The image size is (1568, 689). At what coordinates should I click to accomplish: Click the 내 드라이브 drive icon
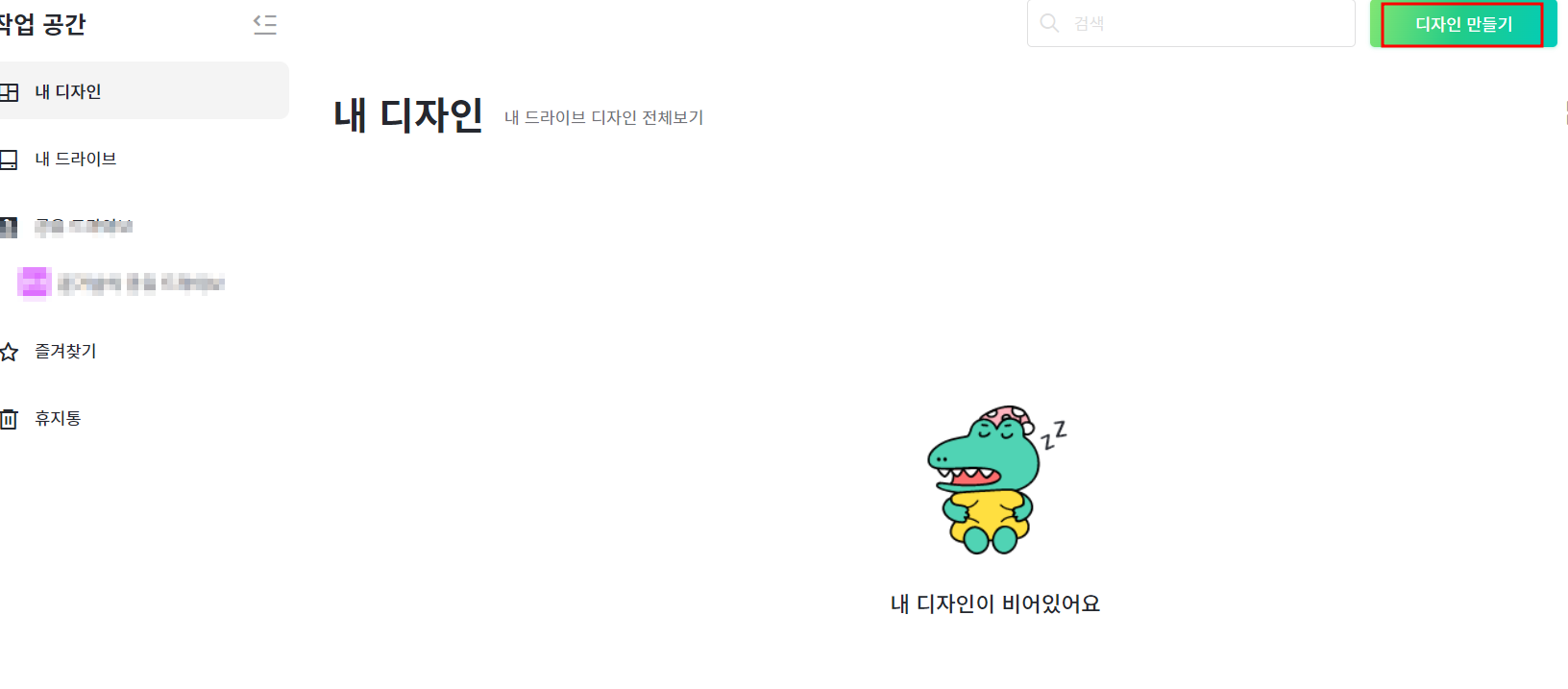coord(9,160)
